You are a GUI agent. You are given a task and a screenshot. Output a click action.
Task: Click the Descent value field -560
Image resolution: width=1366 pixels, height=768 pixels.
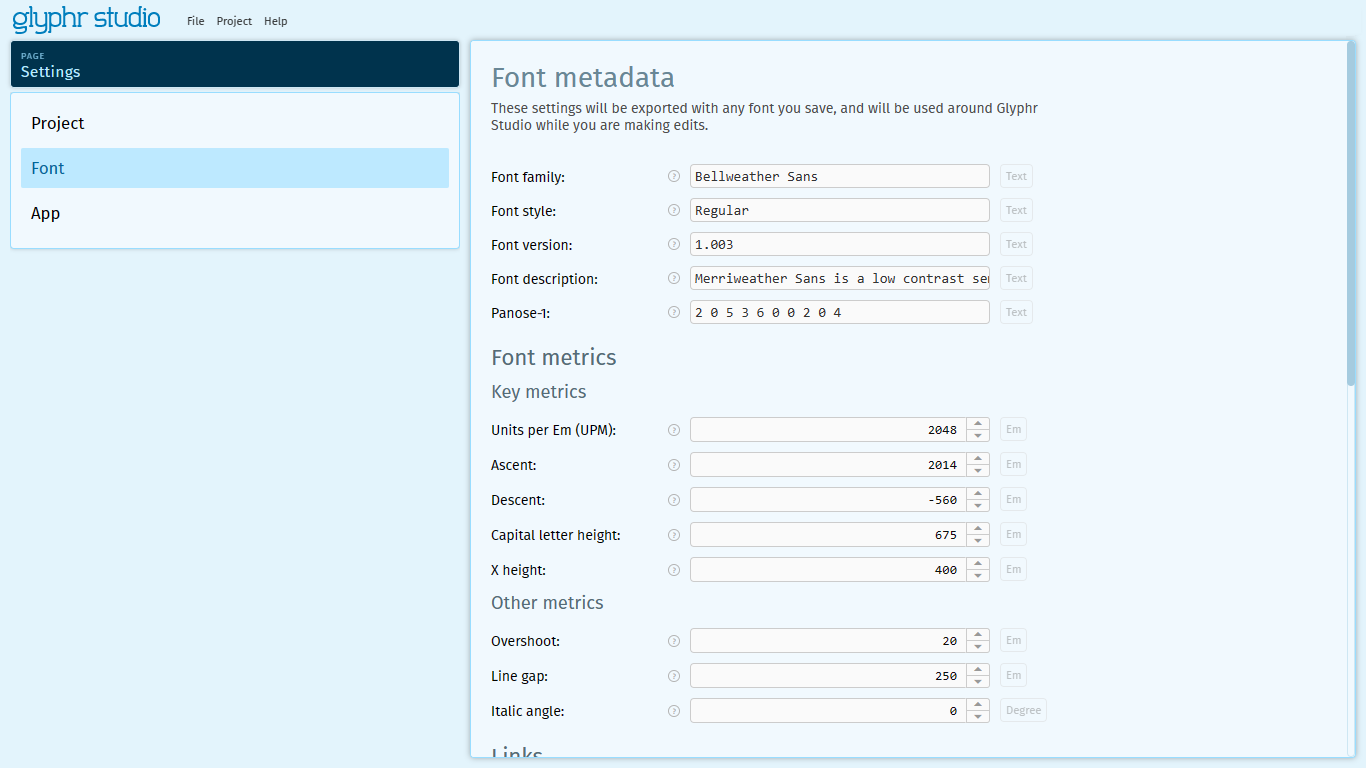click(x=828, y=500)
